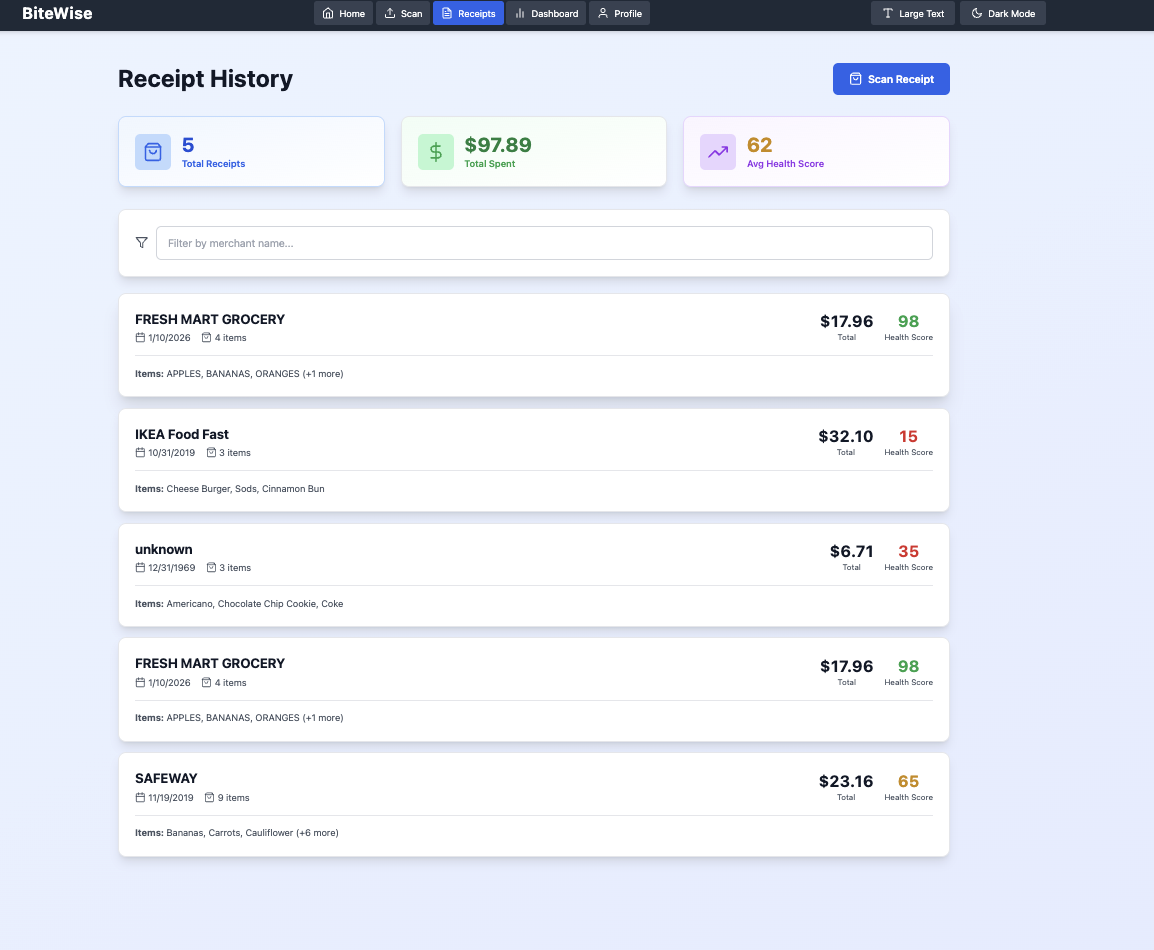Click the $97.89 Total Spent value
Viewport: 1154px width, 950px height.
[x=498, y=145]
